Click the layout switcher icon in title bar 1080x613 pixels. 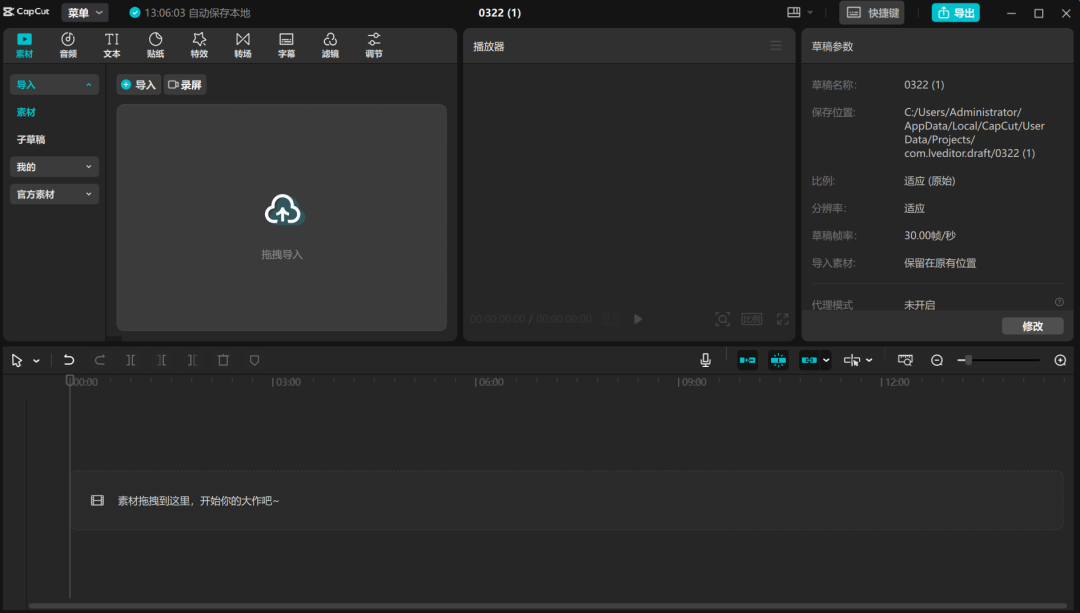793,12
